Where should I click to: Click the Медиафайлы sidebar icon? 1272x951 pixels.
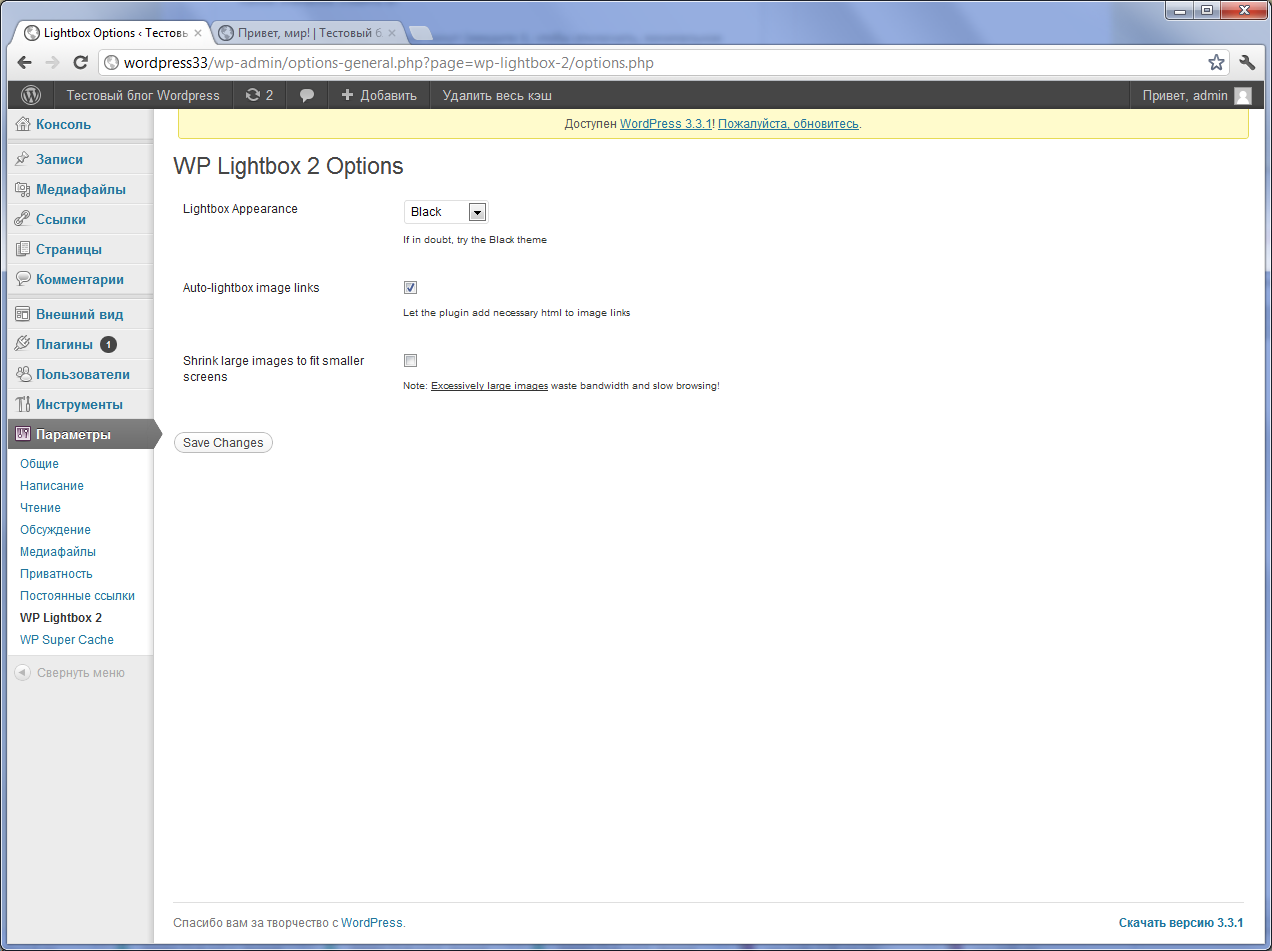click(23, 189)
